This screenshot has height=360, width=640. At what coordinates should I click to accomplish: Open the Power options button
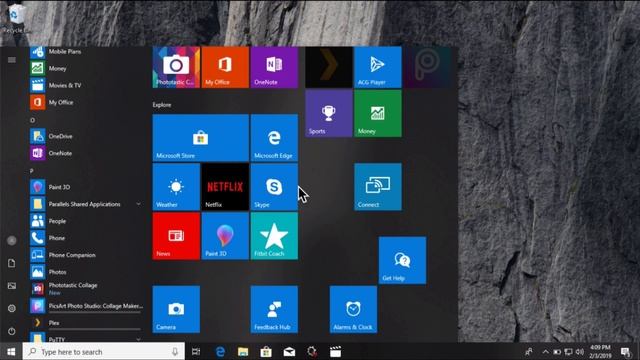(x=11, y=331)
